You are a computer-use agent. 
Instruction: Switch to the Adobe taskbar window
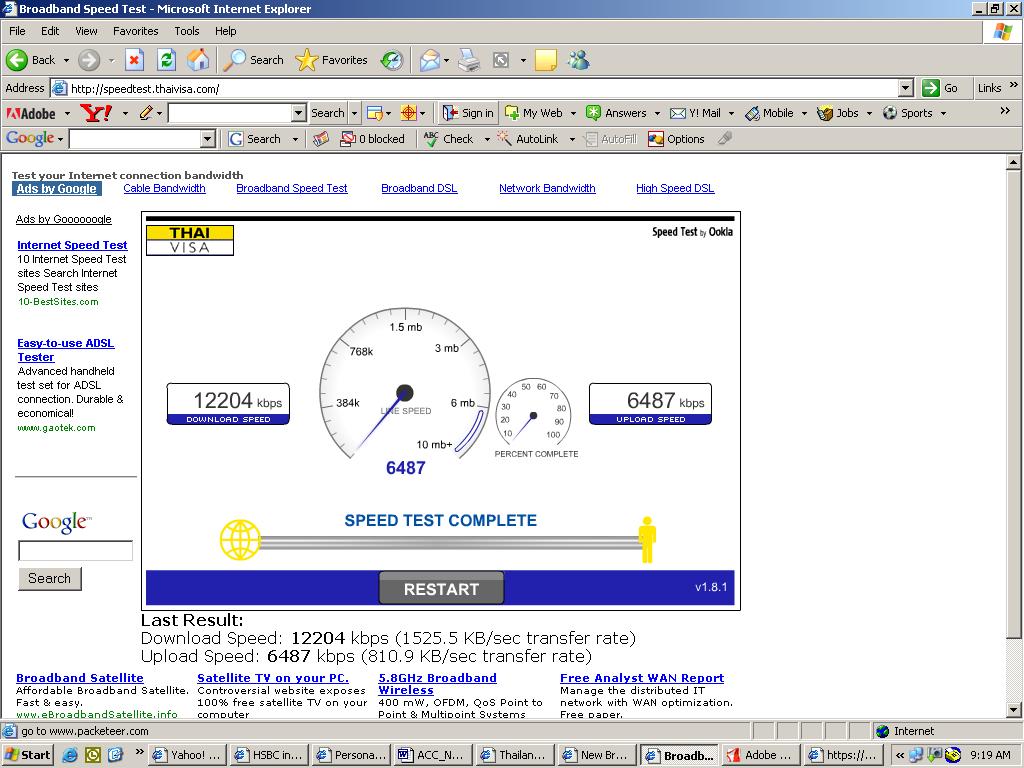pos(760,755)
